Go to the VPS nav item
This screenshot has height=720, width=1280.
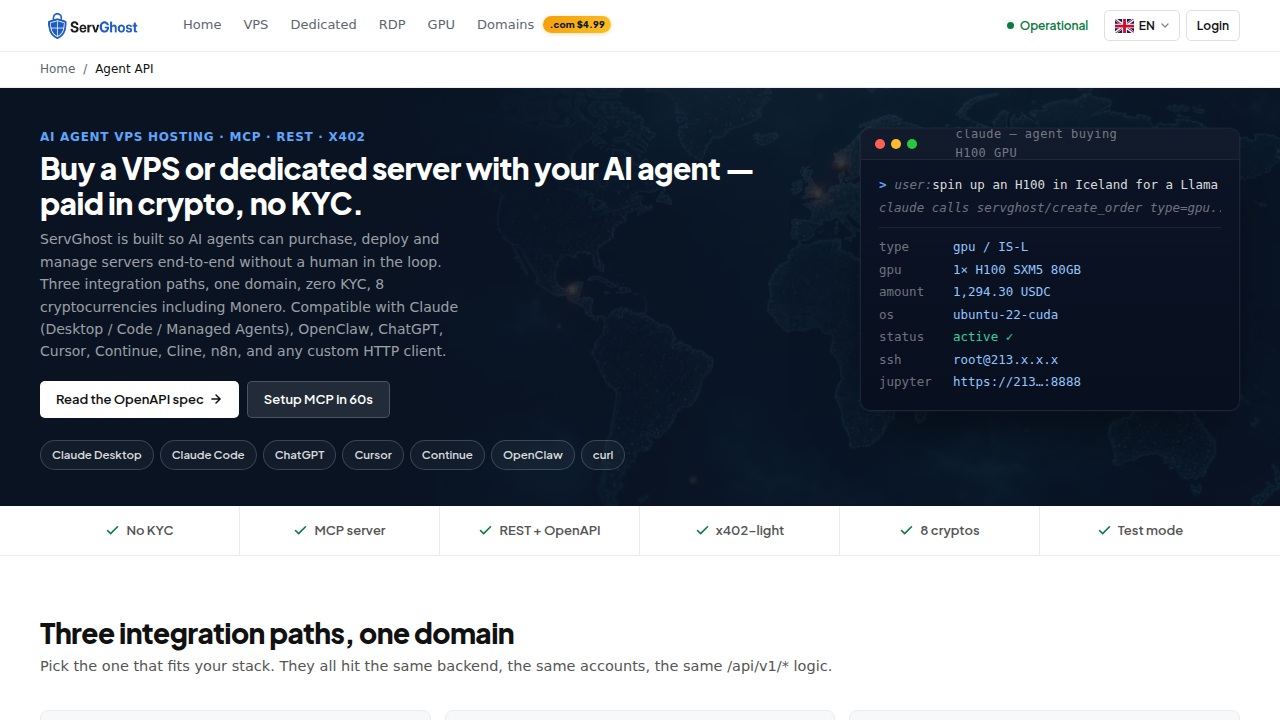[256, 25]
